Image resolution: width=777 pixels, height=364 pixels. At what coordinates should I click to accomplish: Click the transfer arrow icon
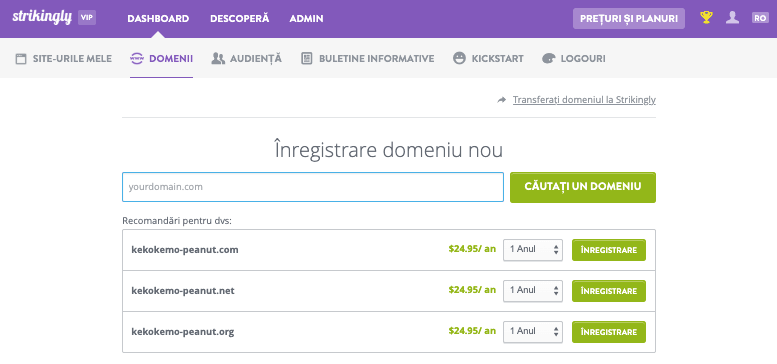coord(502,100)
